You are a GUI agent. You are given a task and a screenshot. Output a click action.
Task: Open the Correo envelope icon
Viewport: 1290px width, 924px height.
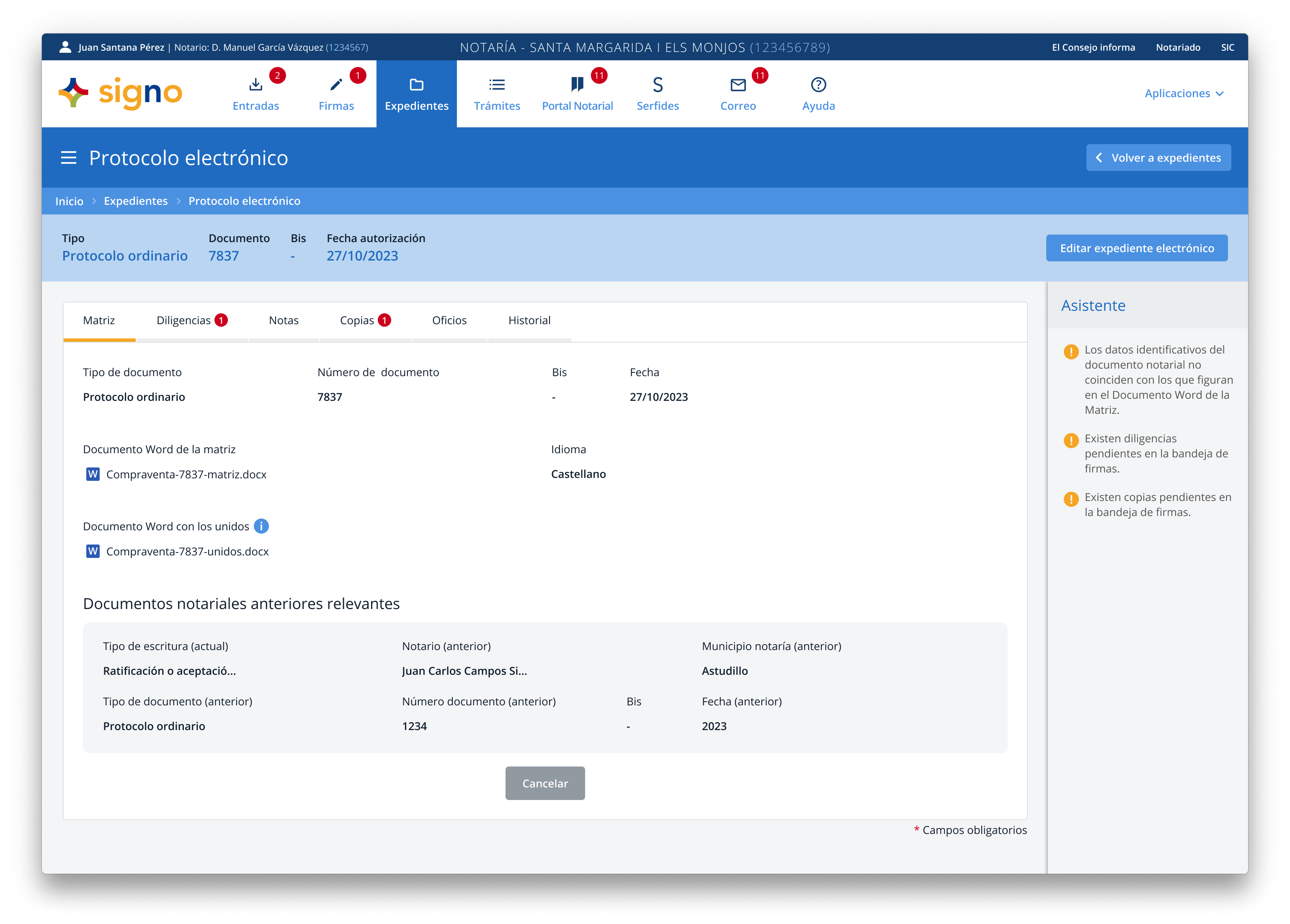click(x=738, y=85)
